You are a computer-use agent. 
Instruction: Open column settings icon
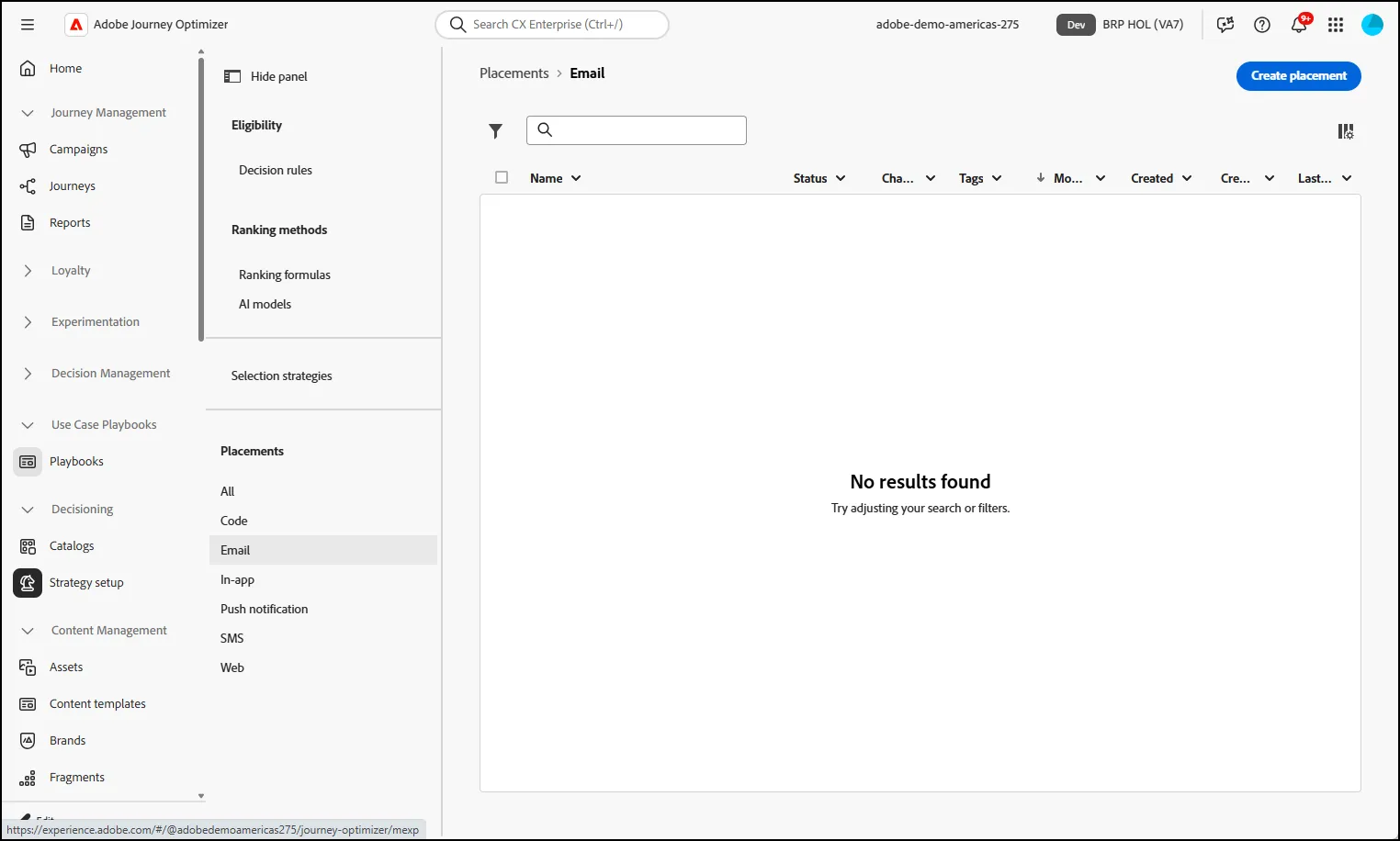point(1346,131)
